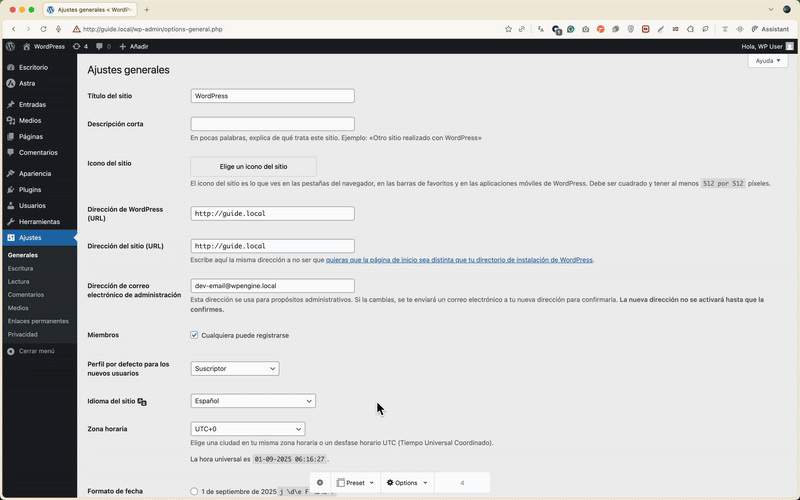The height and width of the screenshot is (500, 800).
Task: Open the Ayuda help tab
Action: (767, 61)
